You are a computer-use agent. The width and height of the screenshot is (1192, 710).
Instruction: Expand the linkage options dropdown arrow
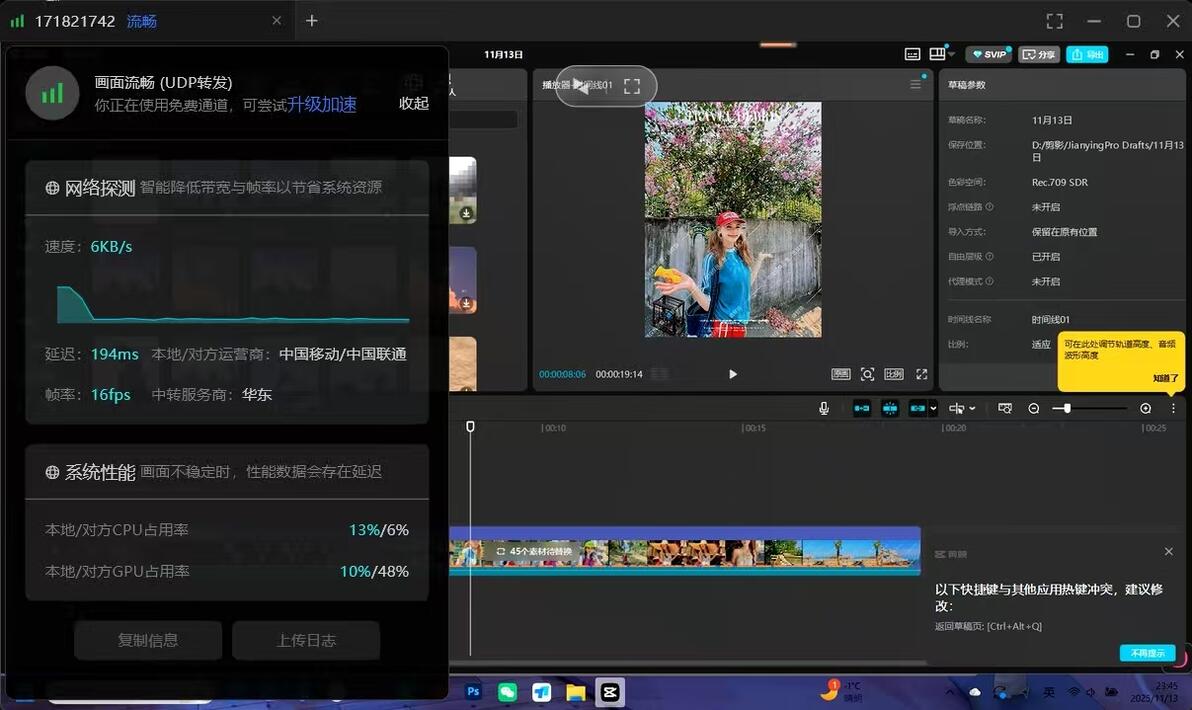[934, 408]
